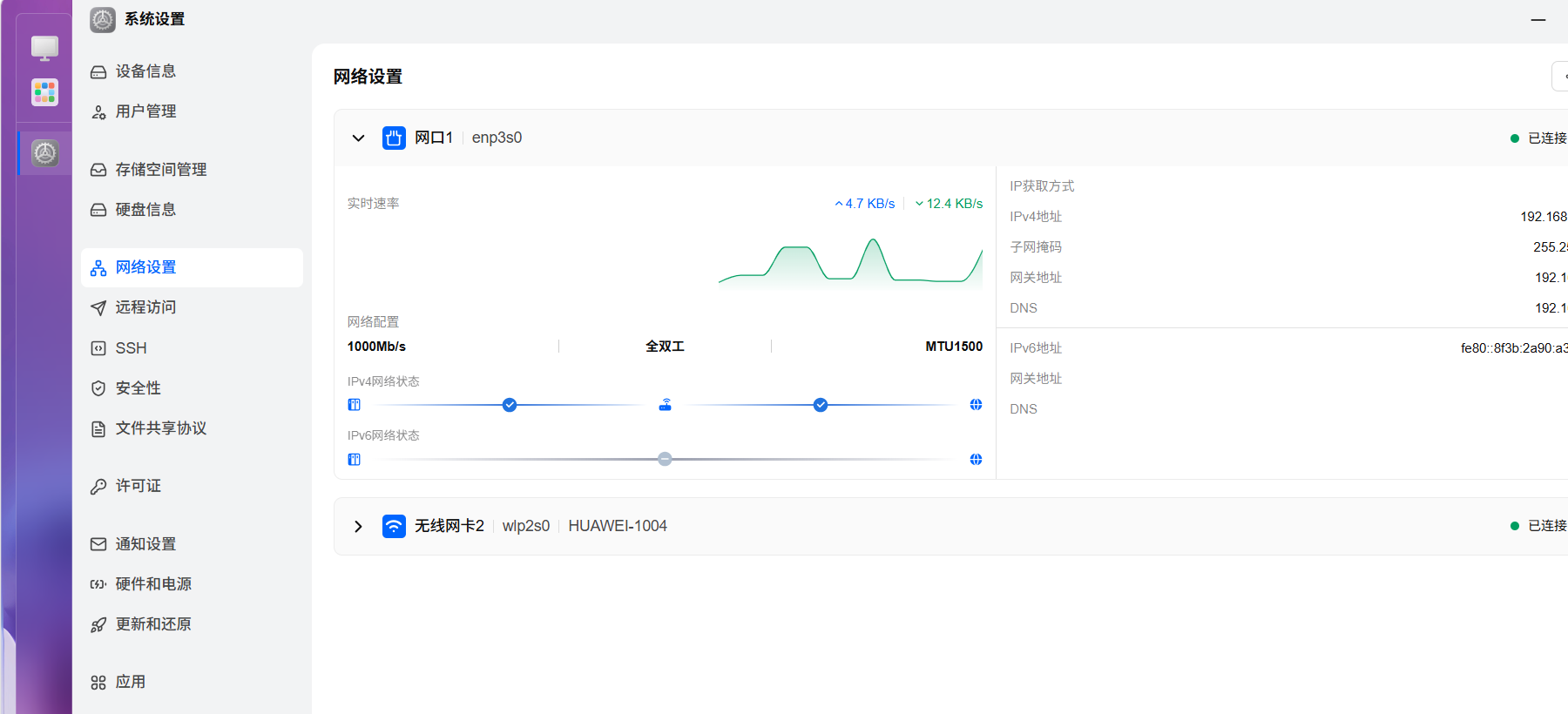Collapse the 网口1 enp3s0 section
This screenshot has width=1568, height=714.
(x=358, y=138)
